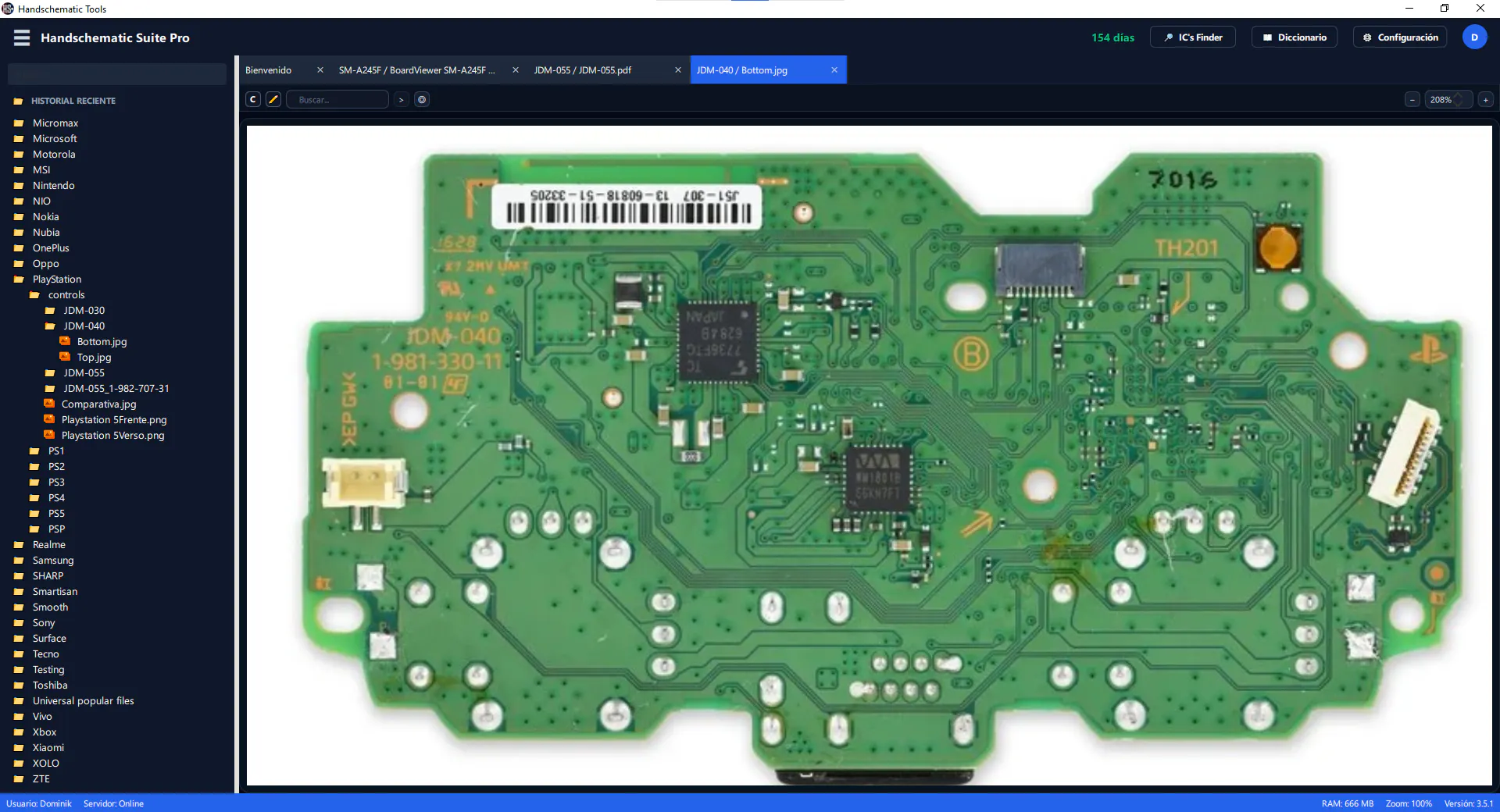Click 'RAM: 666 MB' in the status bar
1500x812 pixels.
pos(1347,803)
